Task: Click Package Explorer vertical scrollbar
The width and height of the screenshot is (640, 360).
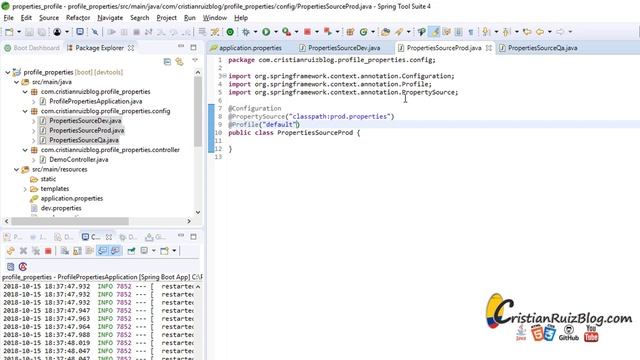Action: [x=198, y=111]
